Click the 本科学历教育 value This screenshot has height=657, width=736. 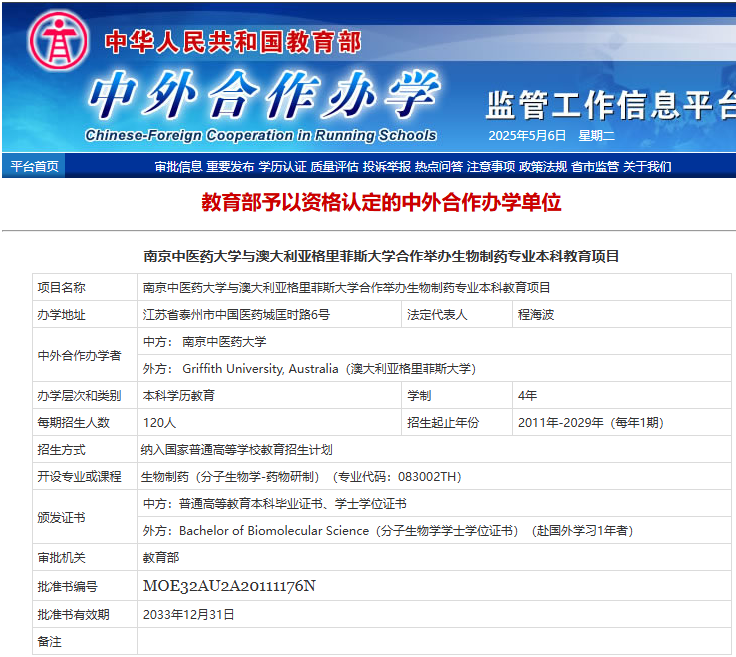(178, 396)
